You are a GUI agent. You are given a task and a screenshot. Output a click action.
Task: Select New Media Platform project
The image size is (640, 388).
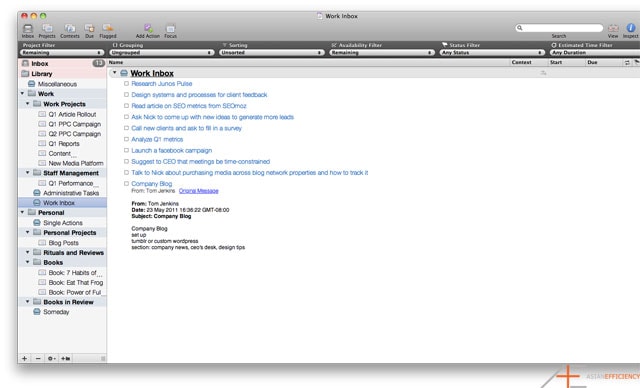[76, 163]
